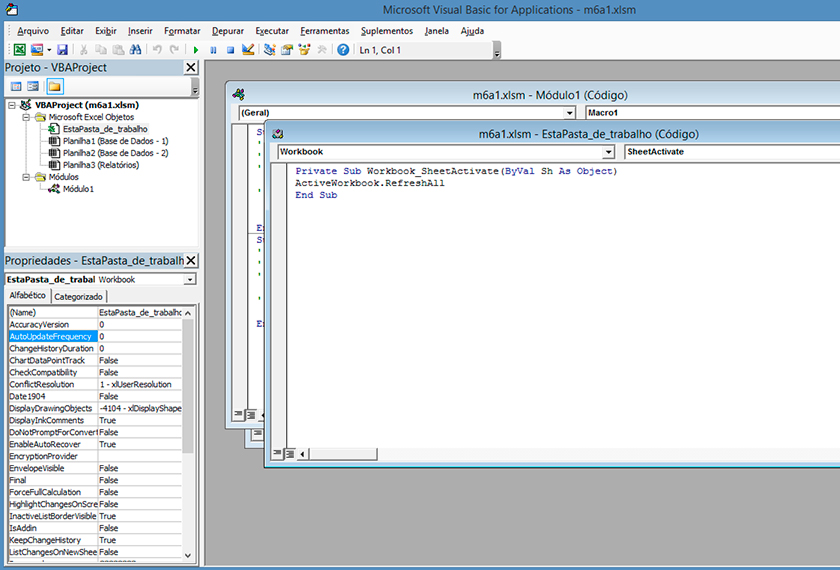
Task: Click the Date1904 property row
Action: [95, 396]
